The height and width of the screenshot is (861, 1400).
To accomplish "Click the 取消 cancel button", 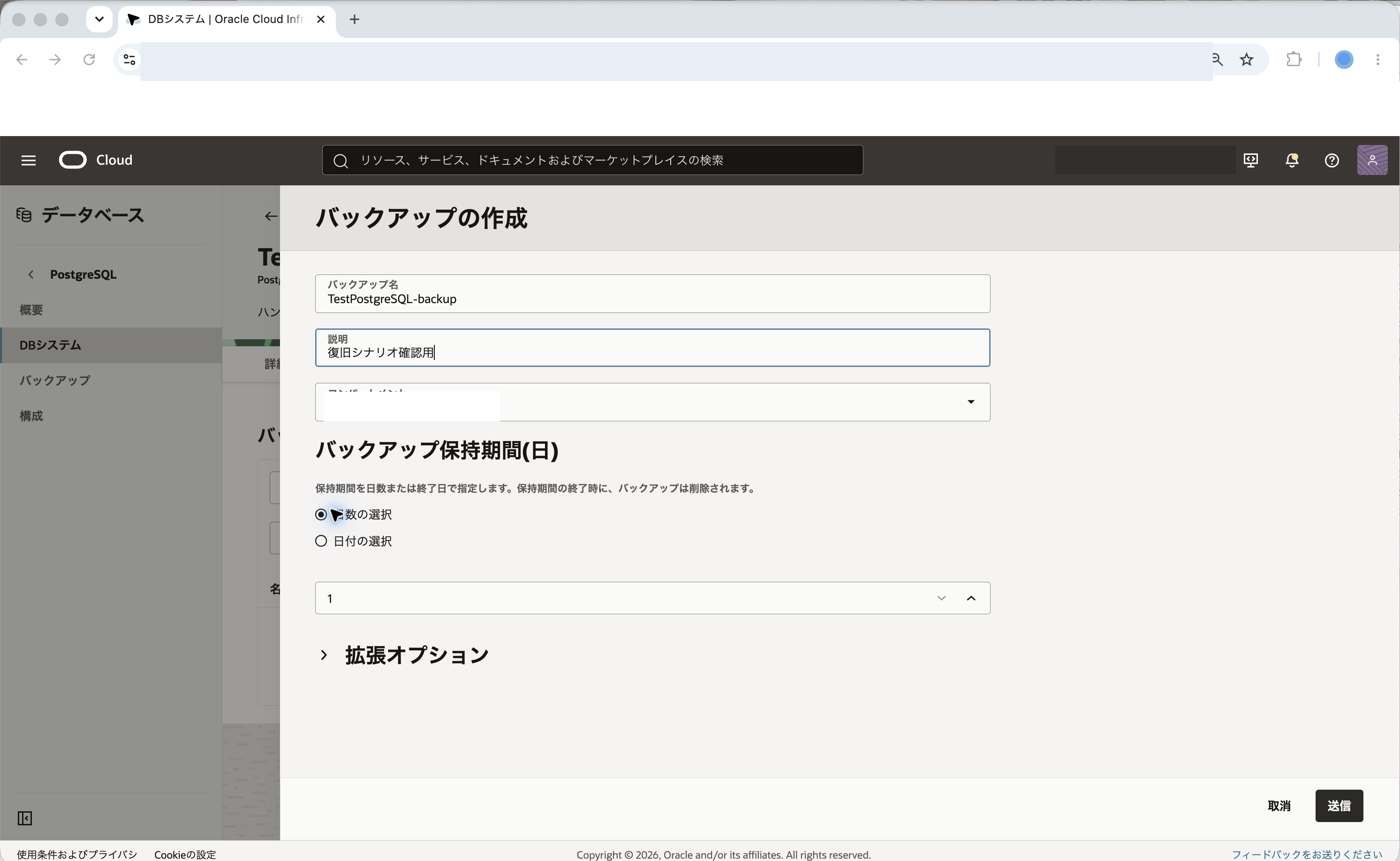I will point(1279,806).
